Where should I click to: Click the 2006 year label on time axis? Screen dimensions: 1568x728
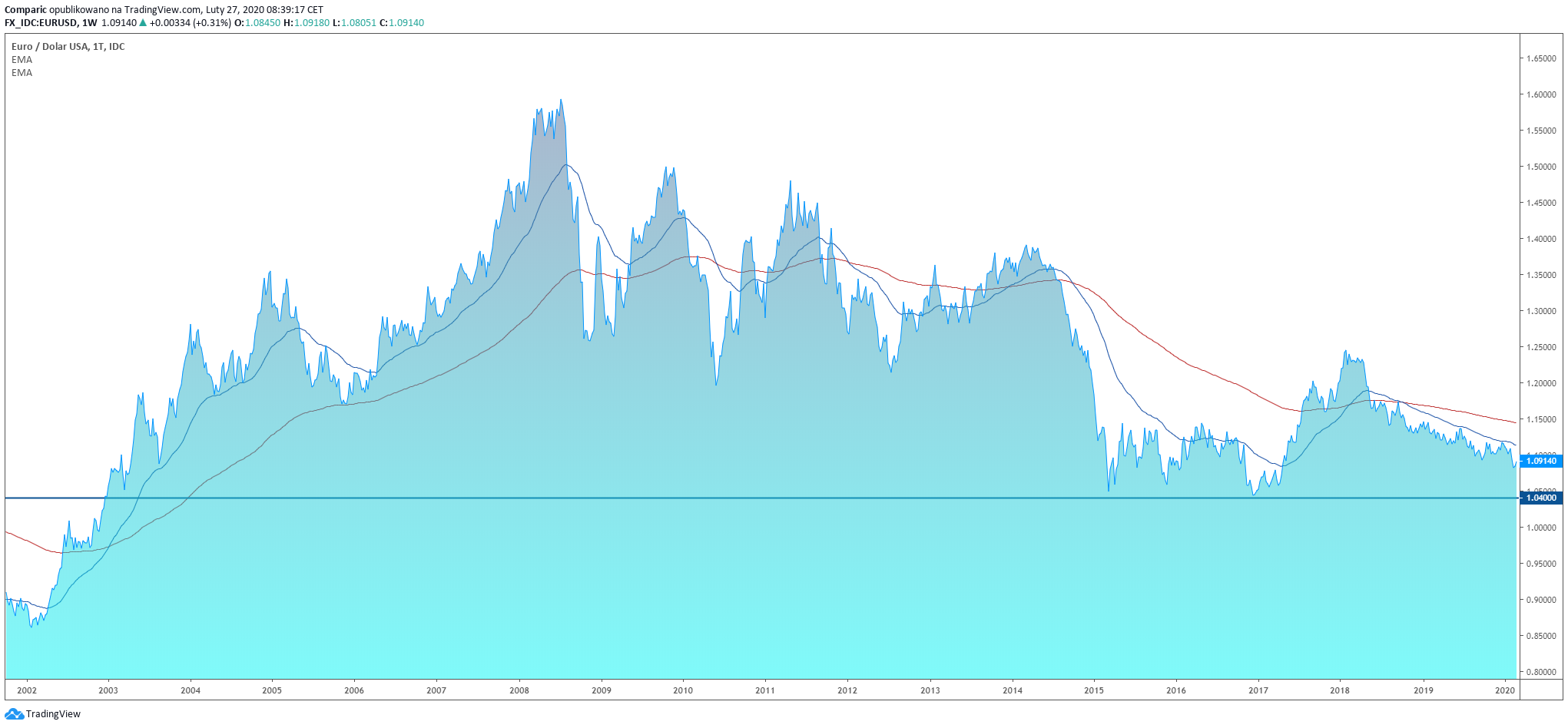pos(354,690)
